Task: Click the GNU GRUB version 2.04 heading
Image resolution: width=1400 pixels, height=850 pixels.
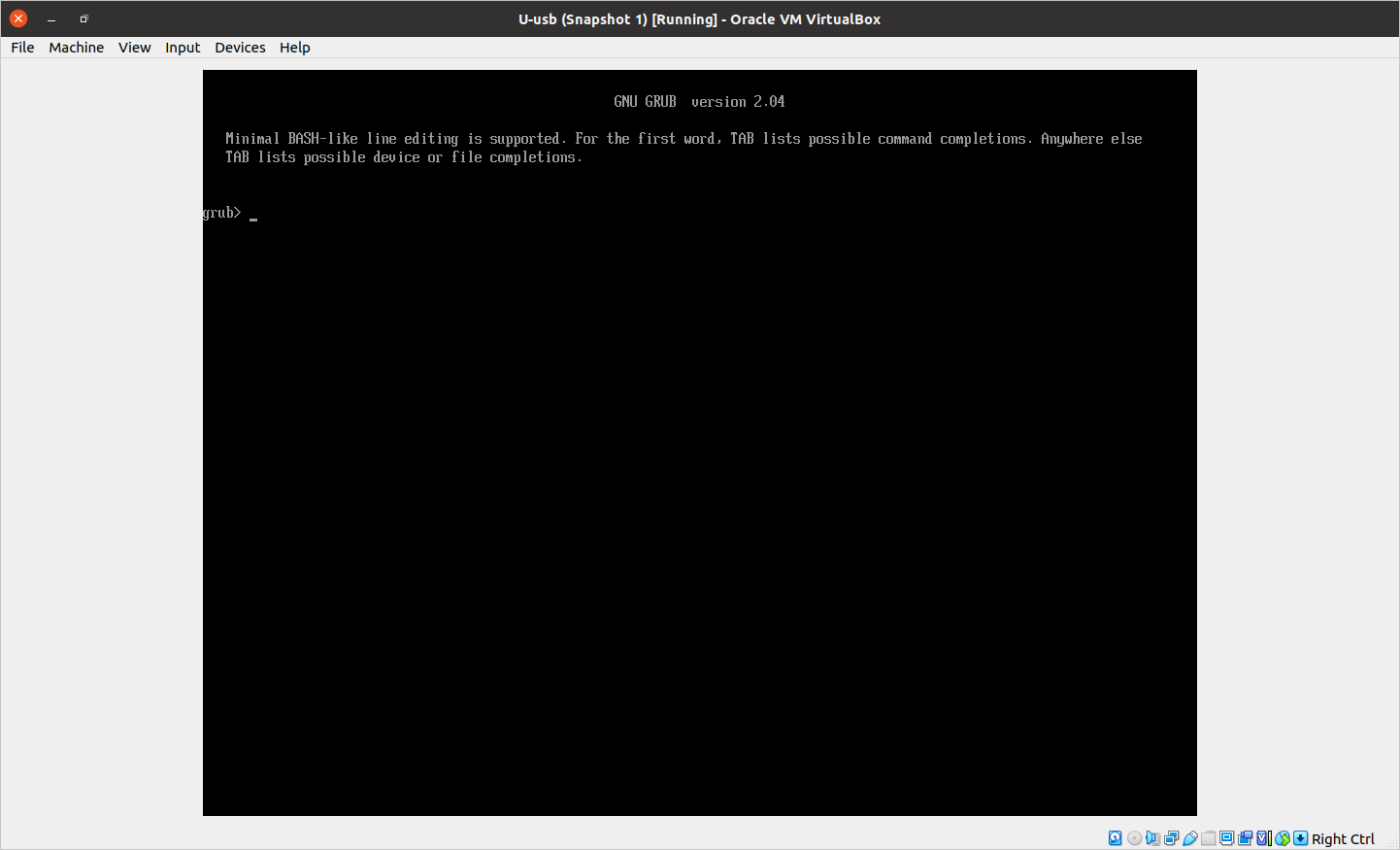Action: (x=699, y=101)
